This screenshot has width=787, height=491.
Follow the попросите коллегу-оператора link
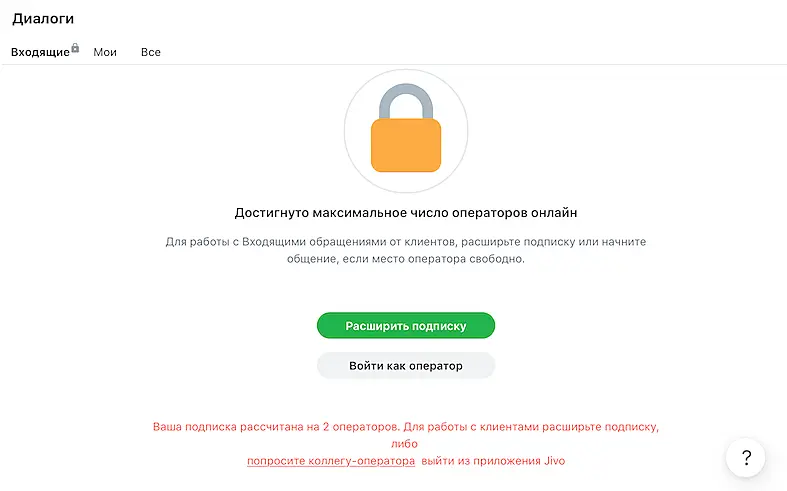331,461
